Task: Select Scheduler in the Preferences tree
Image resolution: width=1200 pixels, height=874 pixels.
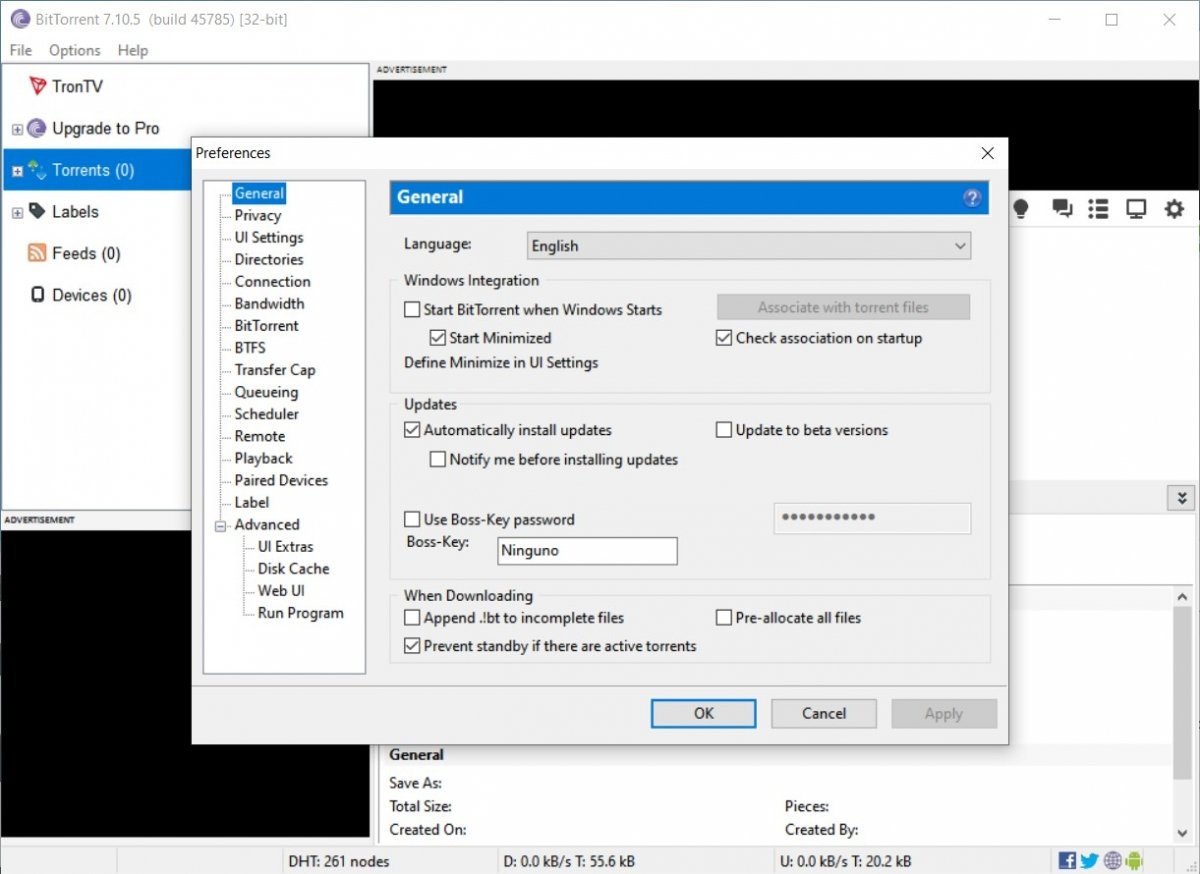Action: (x=267, y=414)
